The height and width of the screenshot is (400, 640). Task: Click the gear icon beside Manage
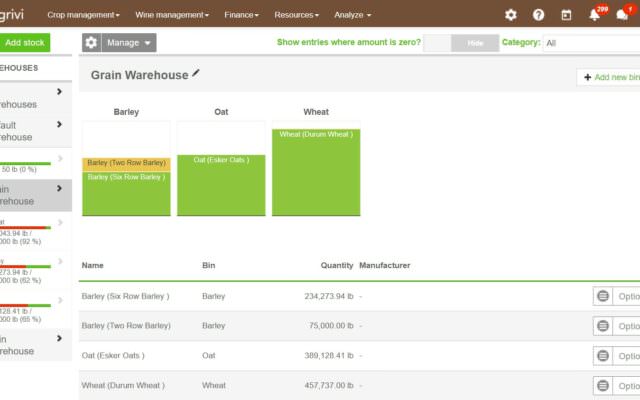click(x=91, y=42)
